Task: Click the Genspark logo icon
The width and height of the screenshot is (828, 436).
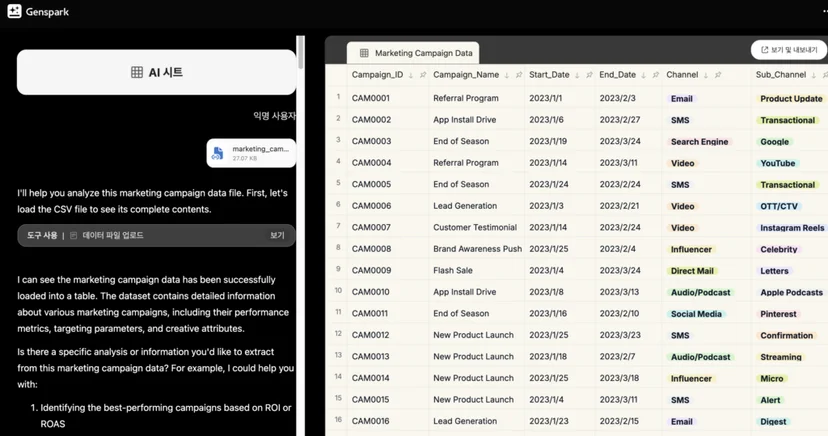Action: 14,11
